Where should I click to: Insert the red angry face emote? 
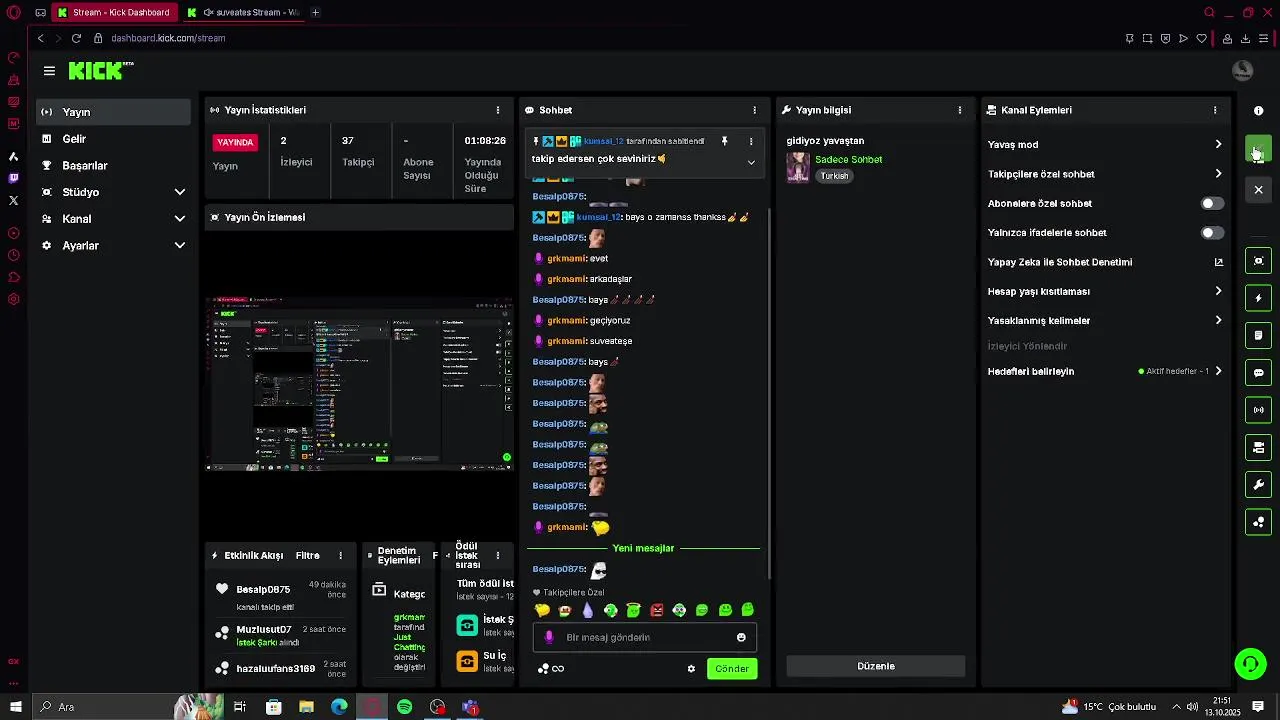click(657, 610)
